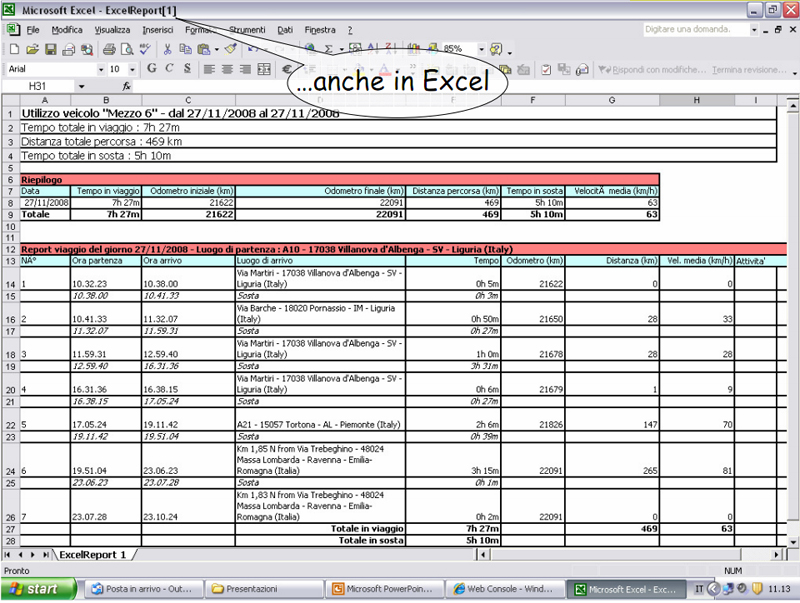Click the horizontal scrollbar right arrow
800x603 pixels.
(x=777, y=555)
